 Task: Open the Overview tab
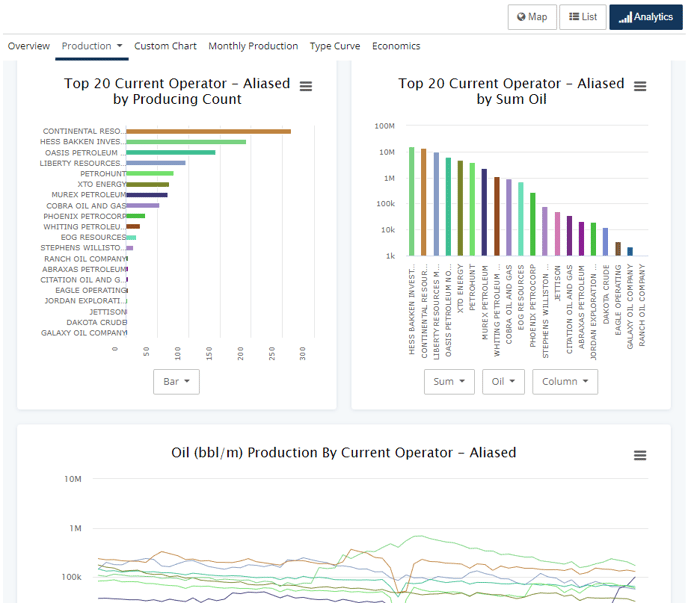tap(29, 46)
